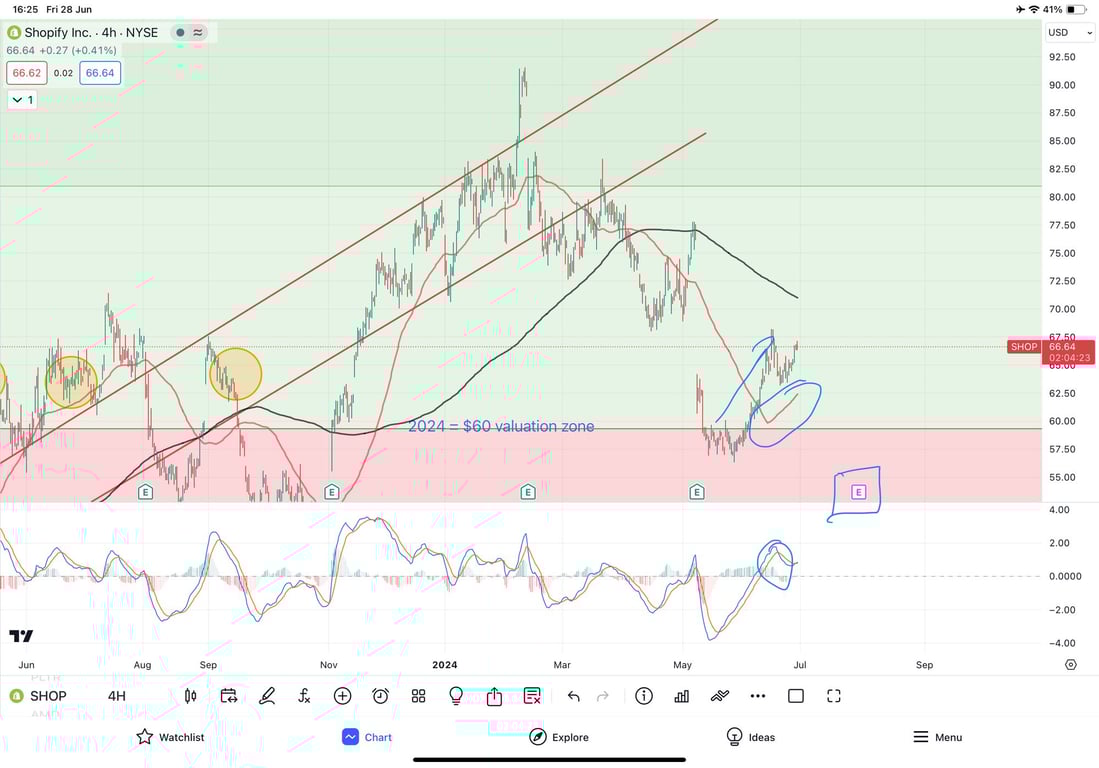Toggle the approximate-equal data mode icon
1099x768 pixels.
pyautogui.click(x=198, y=32)
